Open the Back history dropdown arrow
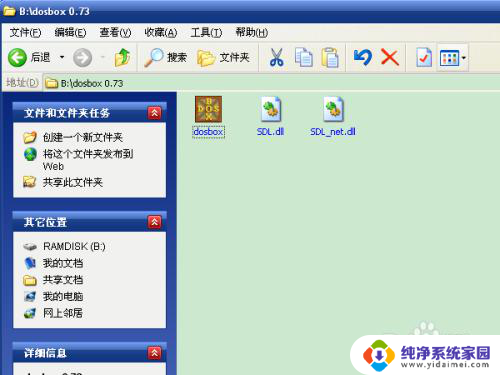Viewport: 500px width, 375px height. coord(62,57)
